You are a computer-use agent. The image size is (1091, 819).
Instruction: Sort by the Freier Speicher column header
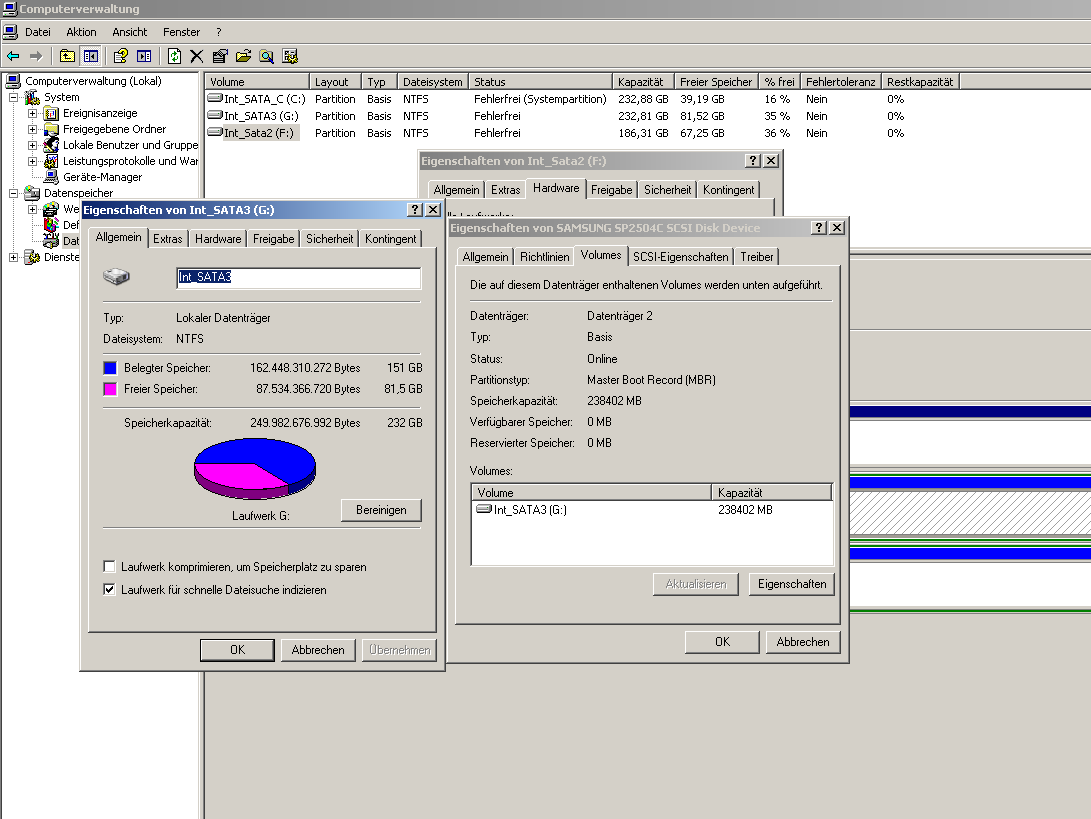click(x=716, y=81)
